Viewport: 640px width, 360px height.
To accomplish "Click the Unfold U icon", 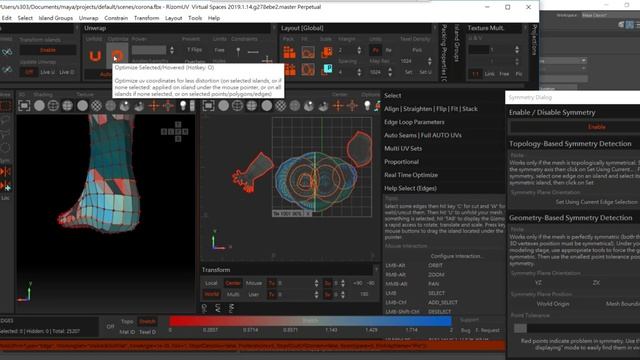I will click(95, 56).
